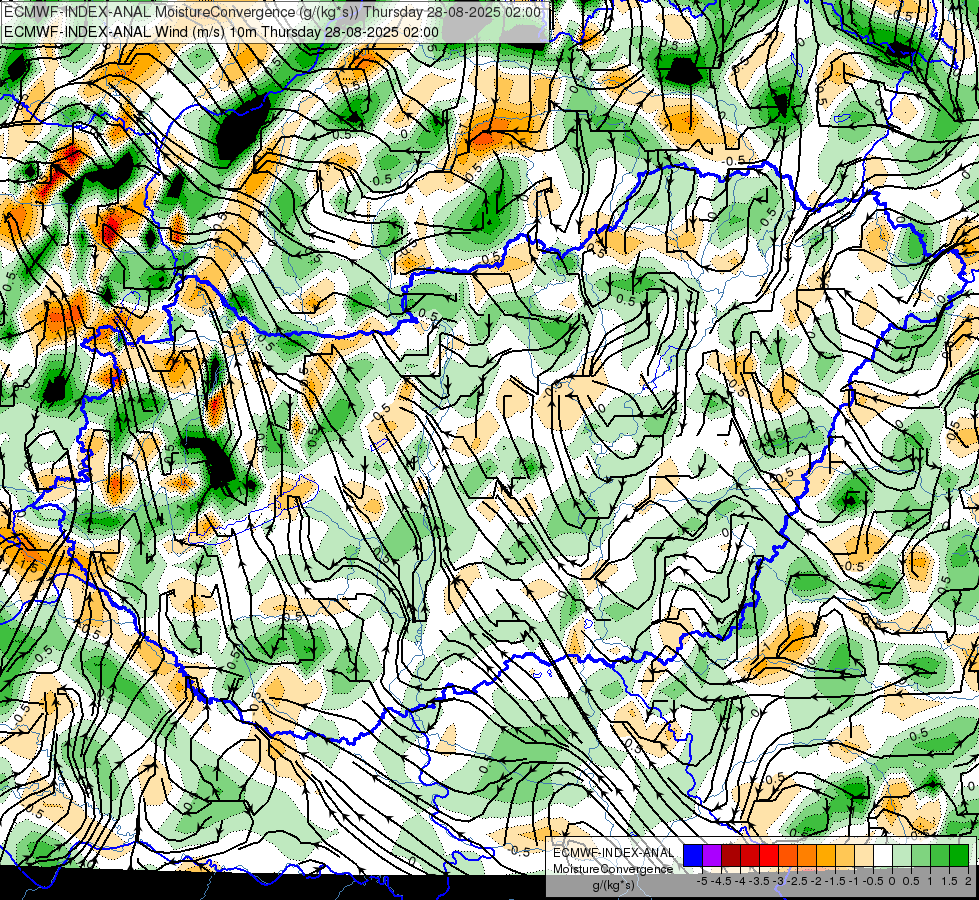979x900 pixels.
Task: Click legend swatch between -3 and -2.5
Action: pos(788,856)
